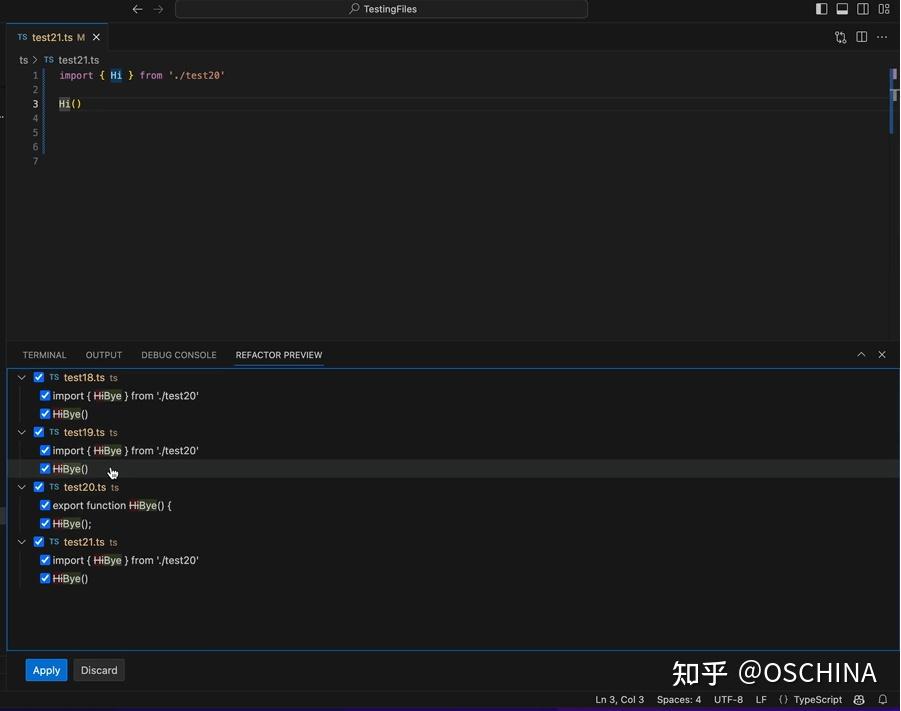901x711 pixels.
Task: Click the navigate back arrow
Action: tap(137, 8)
